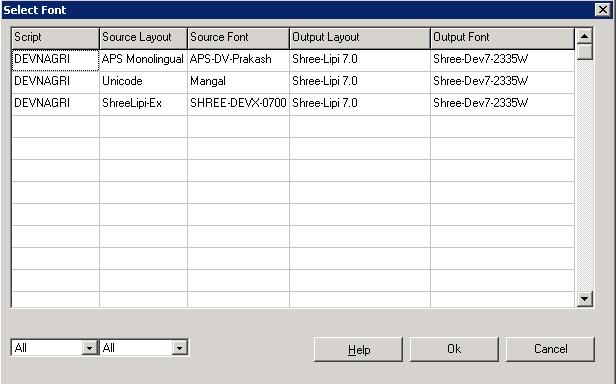Click the scroll down arrow
The width and height of the screenshot is (616, 384).
click(585, 299)
